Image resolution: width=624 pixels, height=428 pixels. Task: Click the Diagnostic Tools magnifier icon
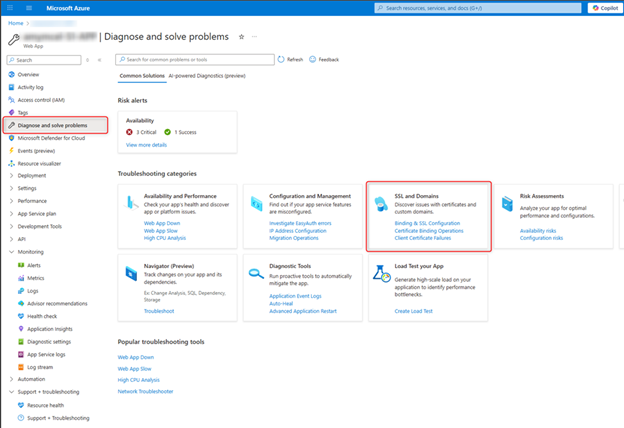click(x=256, y=274)
